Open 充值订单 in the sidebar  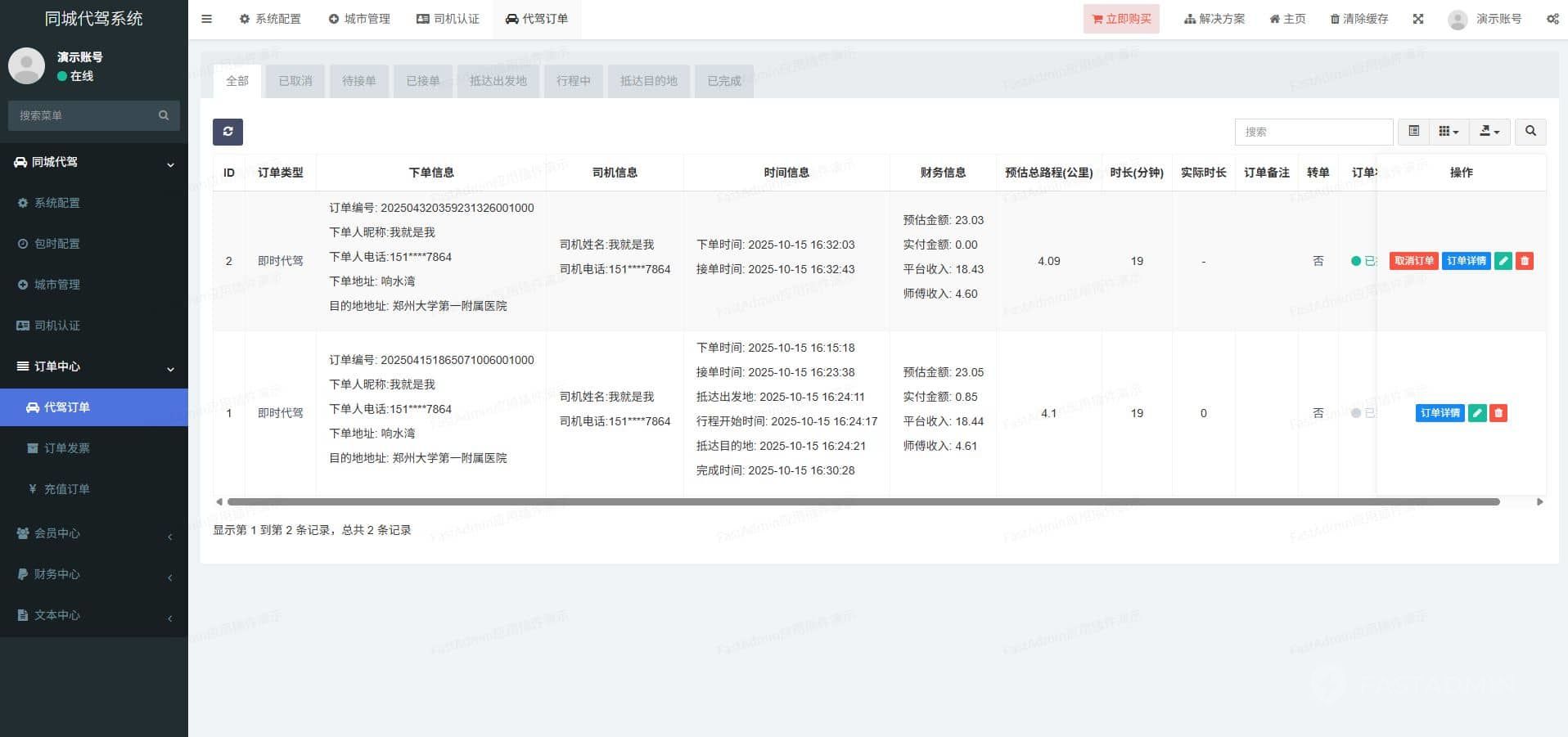[x=94, y=489]
